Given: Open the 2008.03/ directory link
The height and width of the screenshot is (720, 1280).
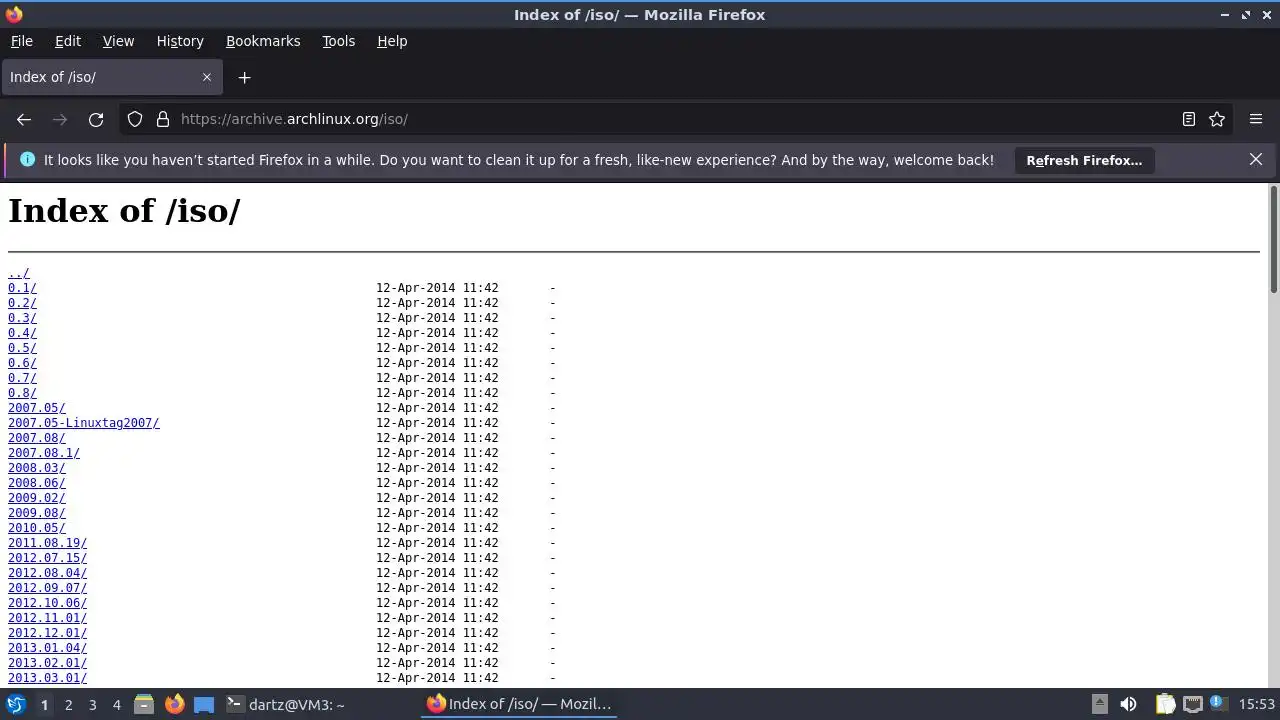Looking at the screenshot, I should (x=37, y=468).
